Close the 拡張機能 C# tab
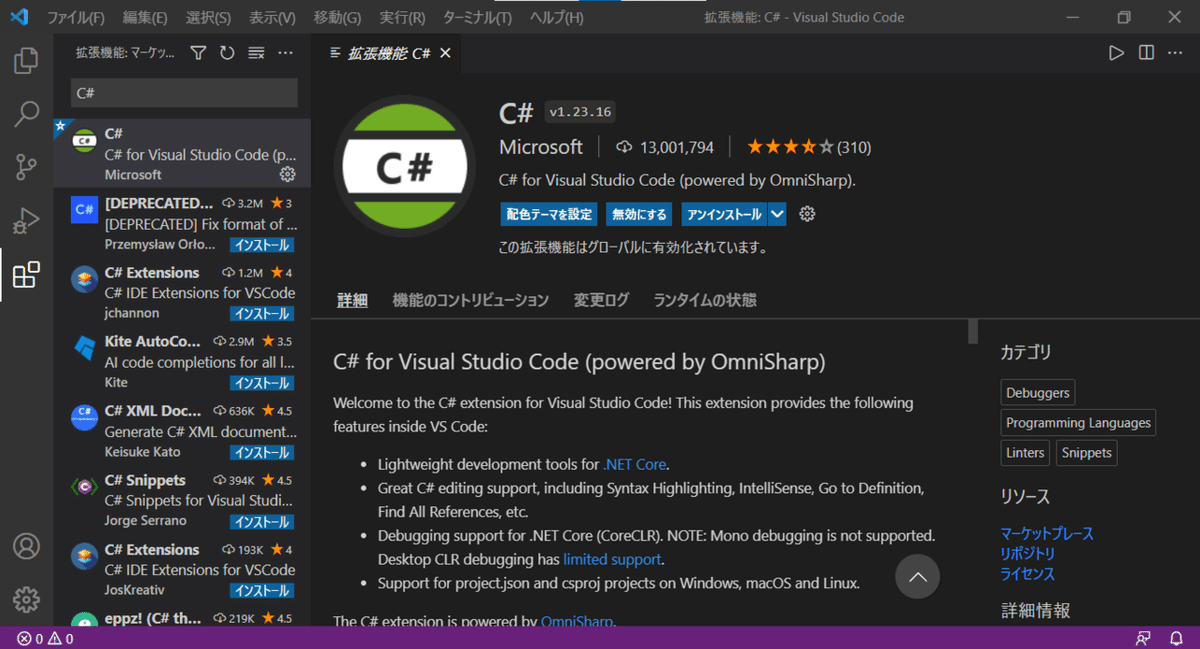The height and width of the screenshot is (649, 1200). pos(445,53)
